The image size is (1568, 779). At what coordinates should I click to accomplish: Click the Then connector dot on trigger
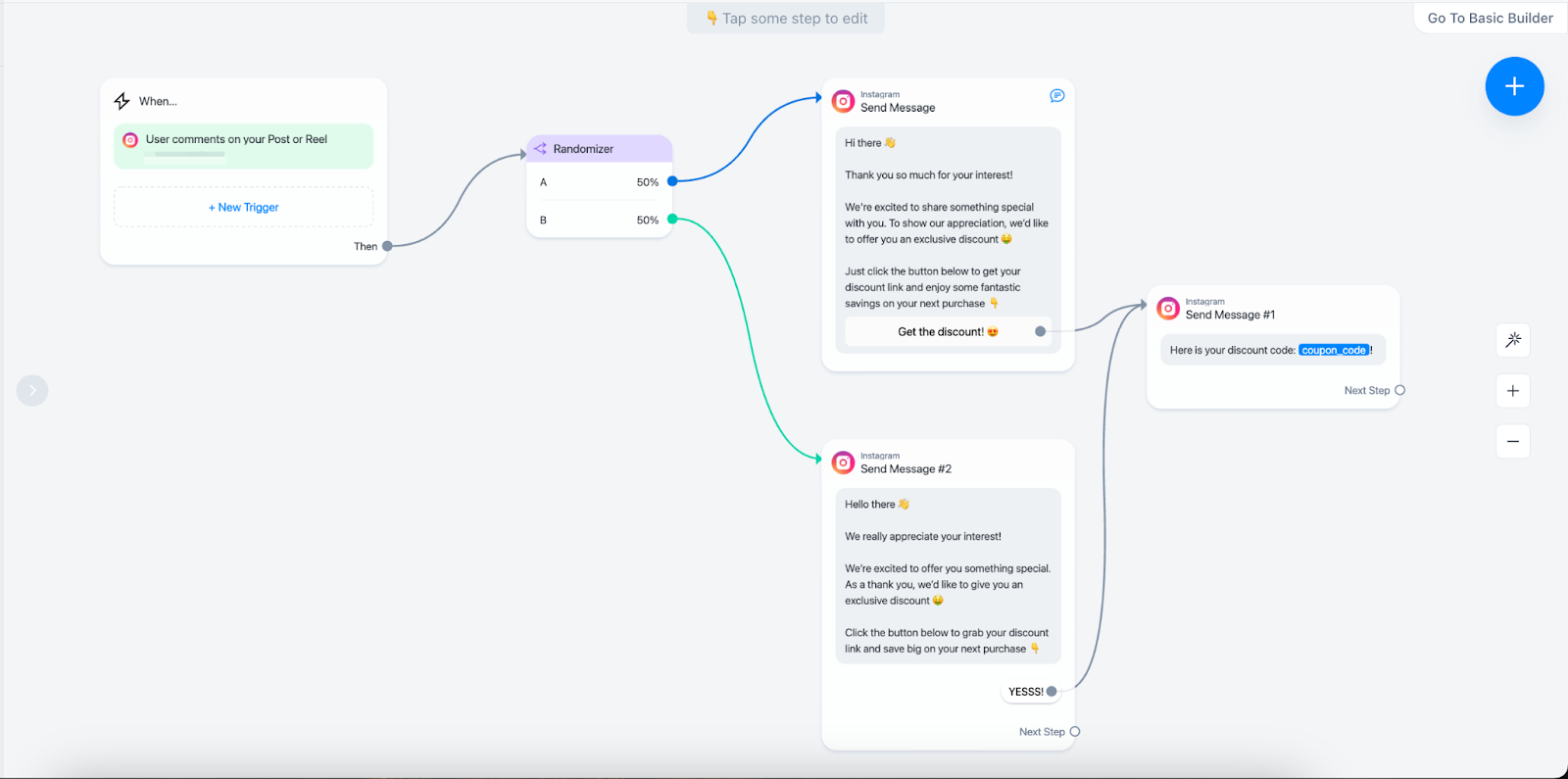(x=387, y=247)
